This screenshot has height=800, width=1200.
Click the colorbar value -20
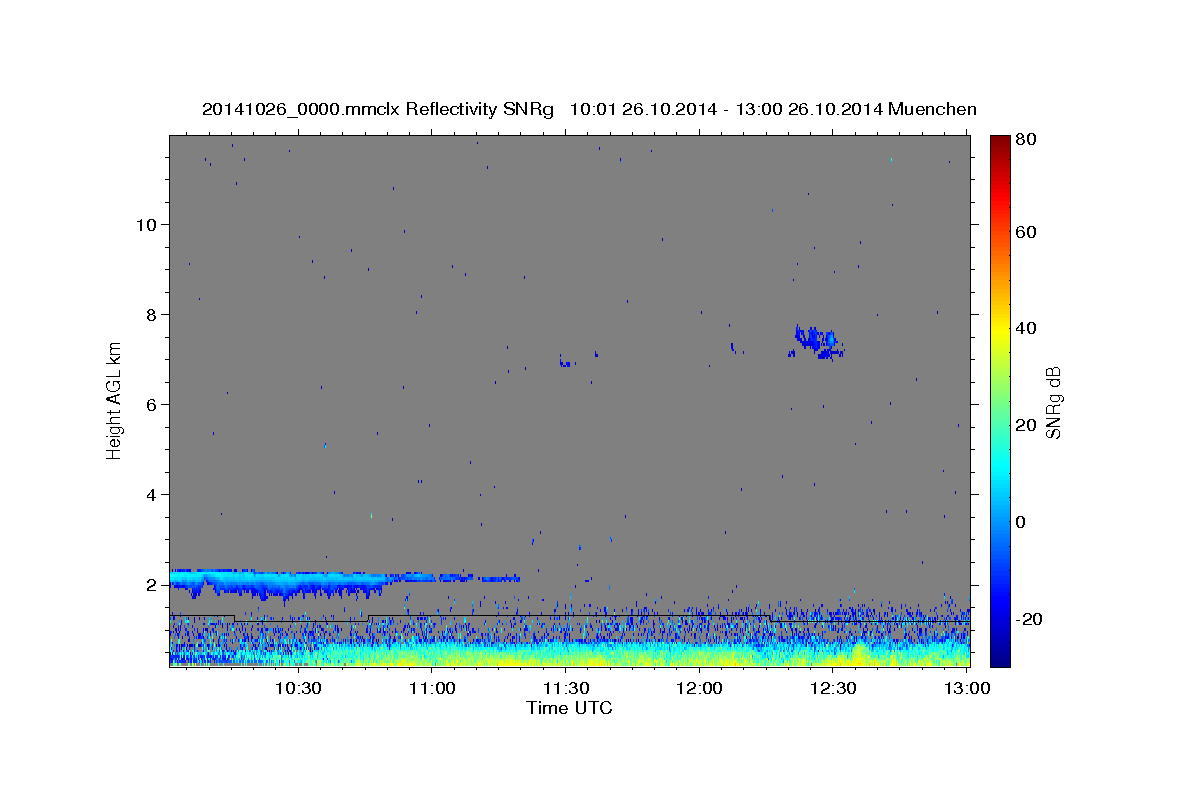(1028, 619)
